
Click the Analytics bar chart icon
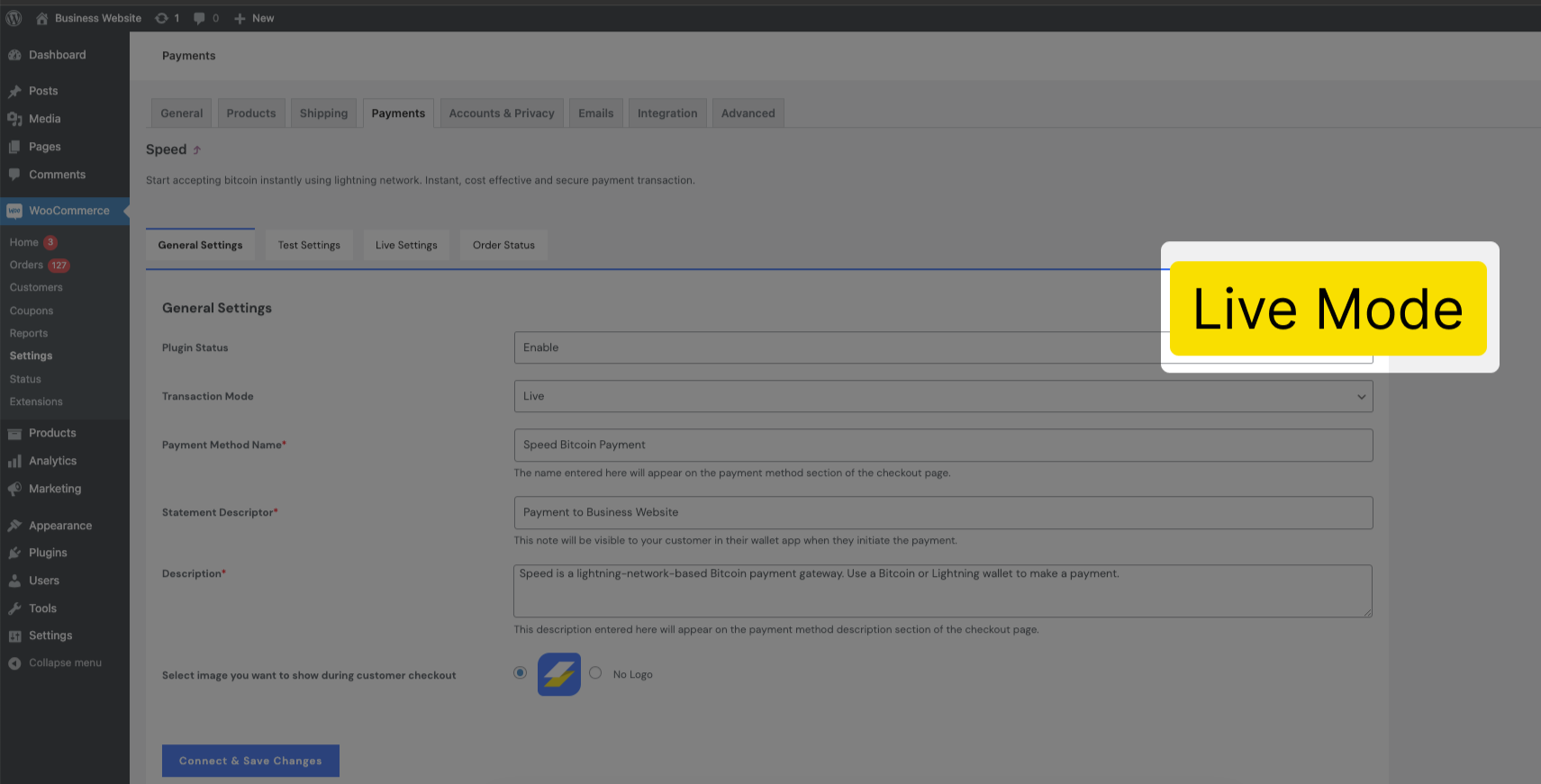tap(14, 461)
